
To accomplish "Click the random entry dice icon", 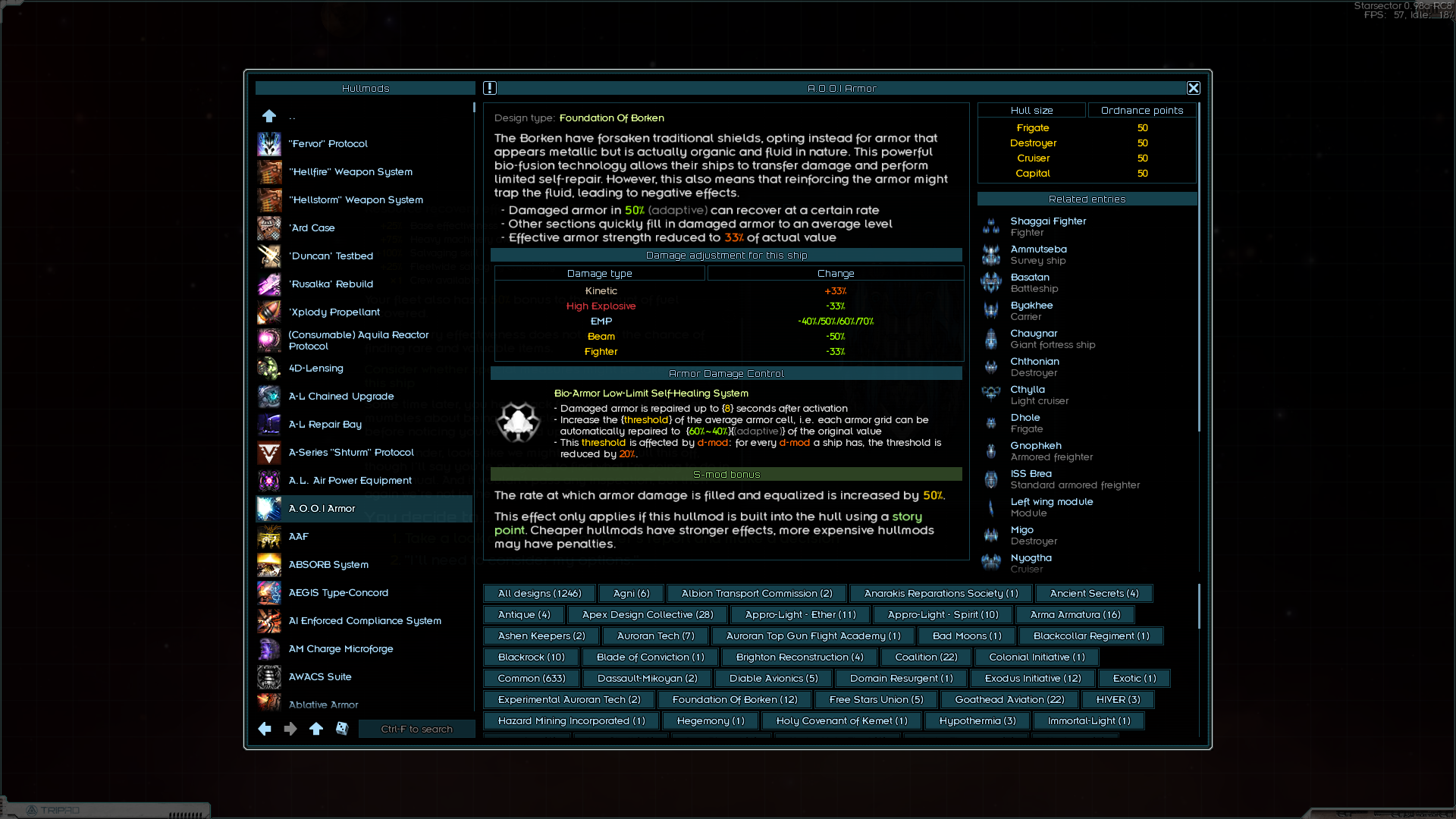I will pos(342,729).
